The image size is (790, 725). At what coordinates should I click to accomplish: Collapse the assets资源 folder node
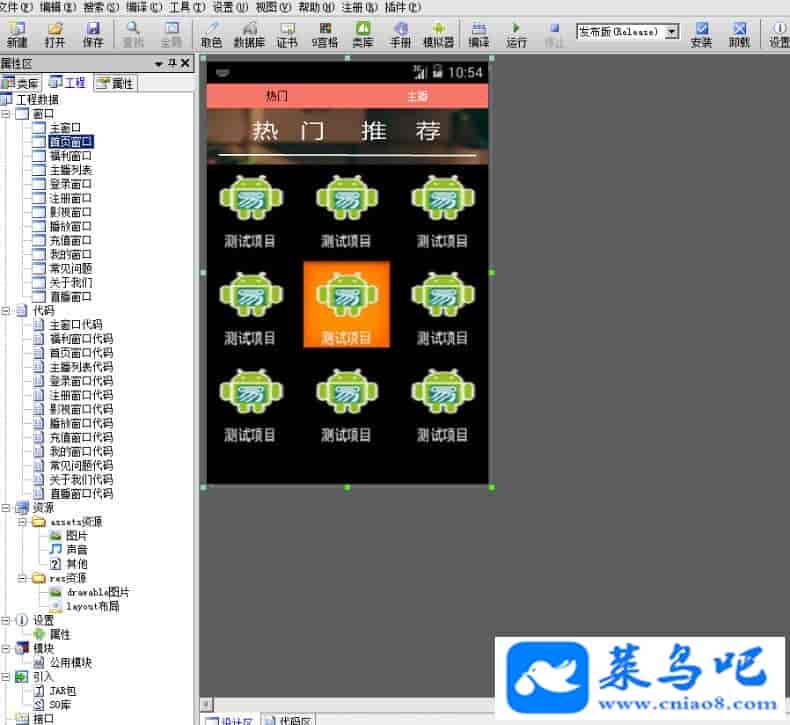[x=23, y=522]
